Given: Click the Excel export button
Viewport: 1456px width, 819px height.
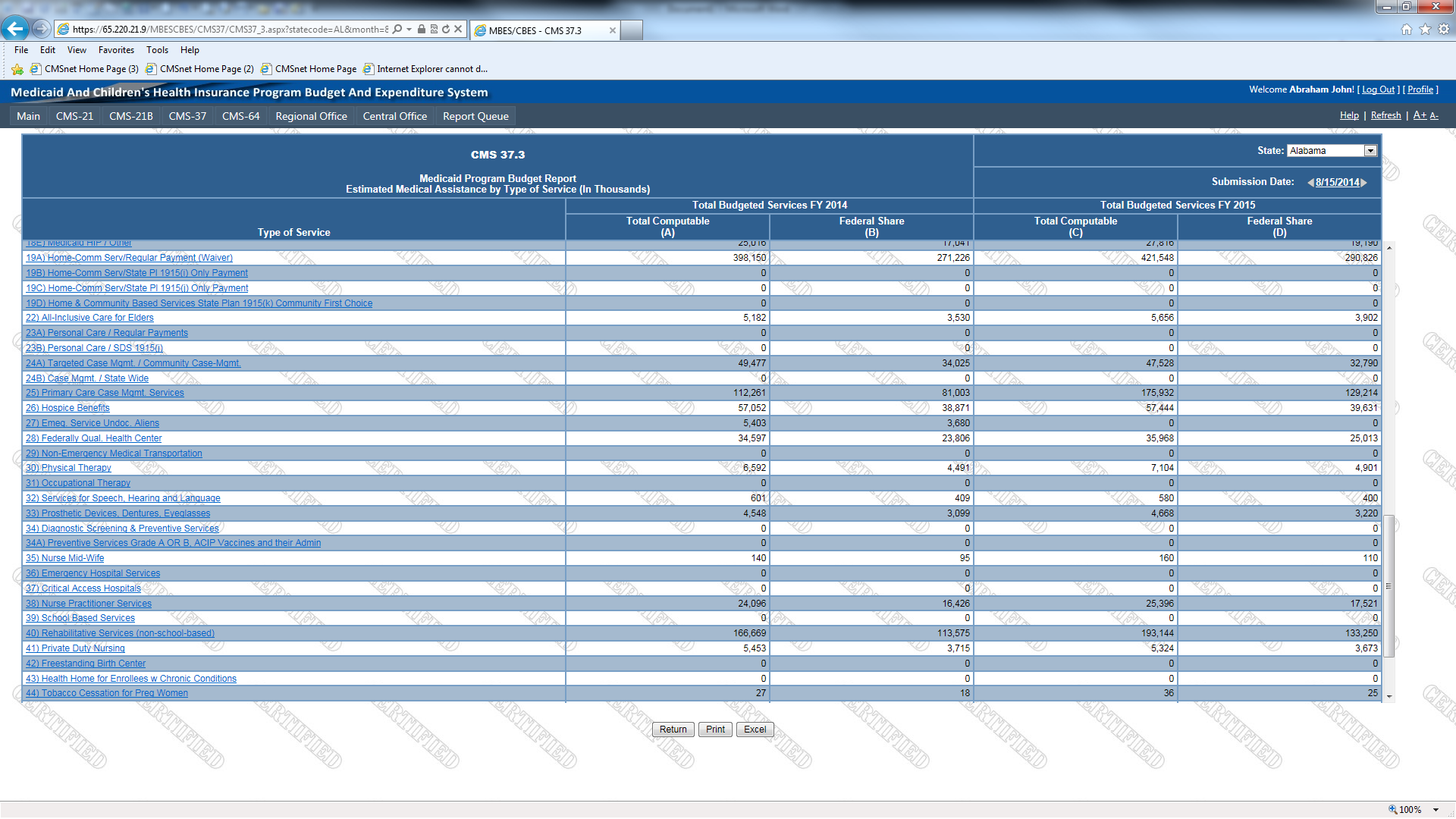Looking at the screenshot, I should coord(755,730).
